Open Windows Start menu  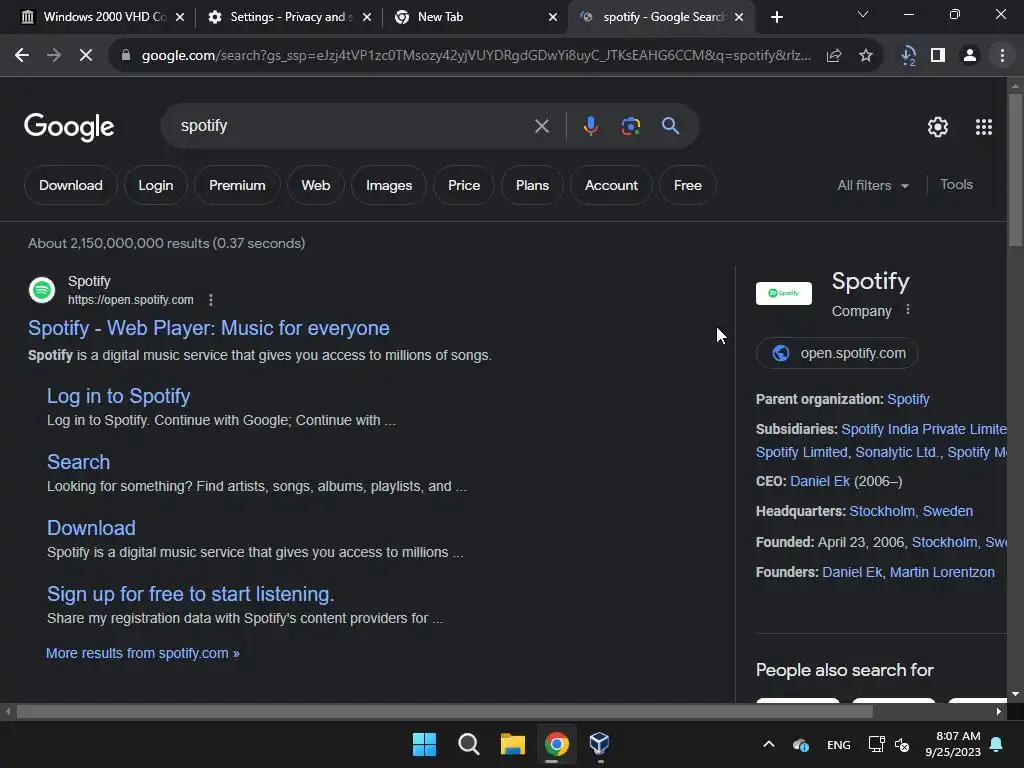coord(424,744)
